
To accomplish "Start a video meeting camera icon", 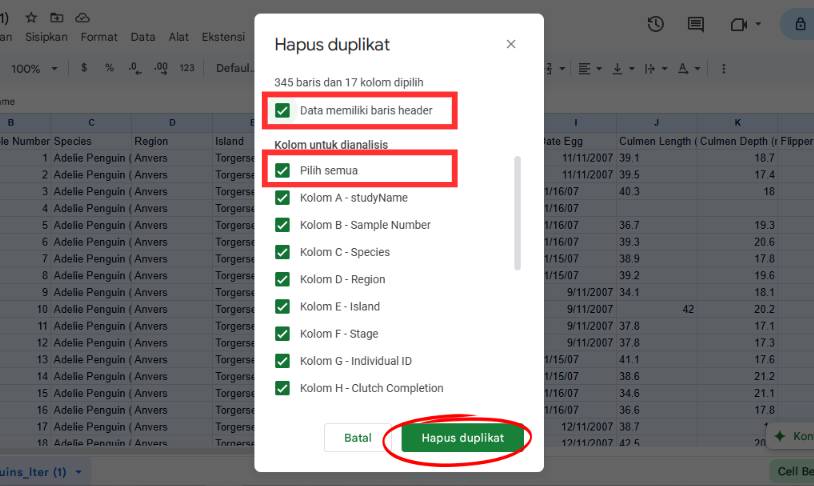I will 738,24.
